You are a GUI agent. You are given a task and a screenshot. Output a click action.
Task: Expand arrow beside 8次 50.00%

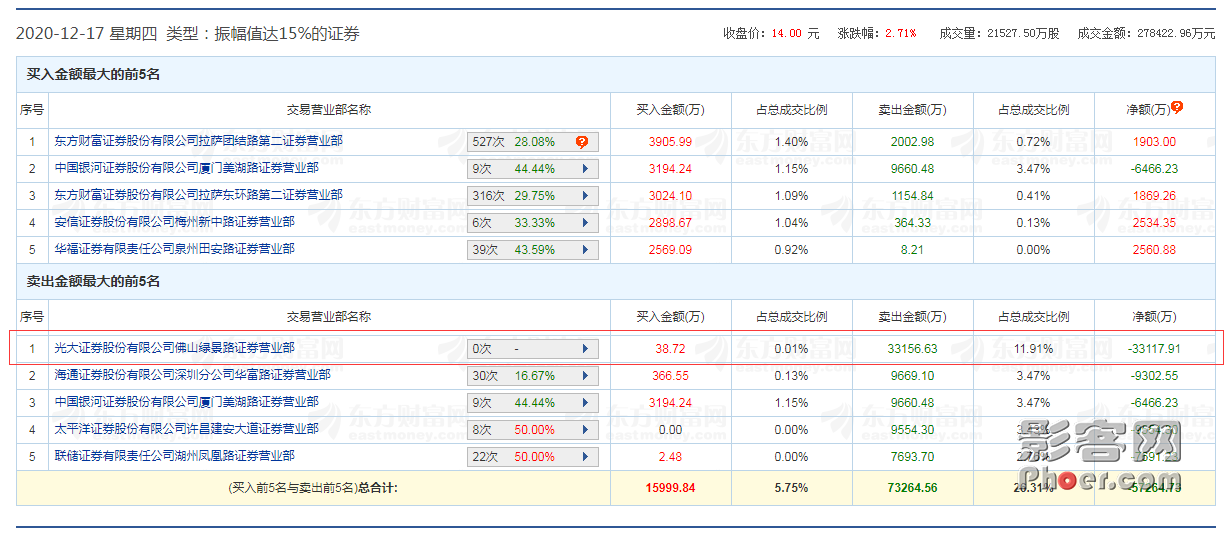pyautogui.click(x=584, y=430)
